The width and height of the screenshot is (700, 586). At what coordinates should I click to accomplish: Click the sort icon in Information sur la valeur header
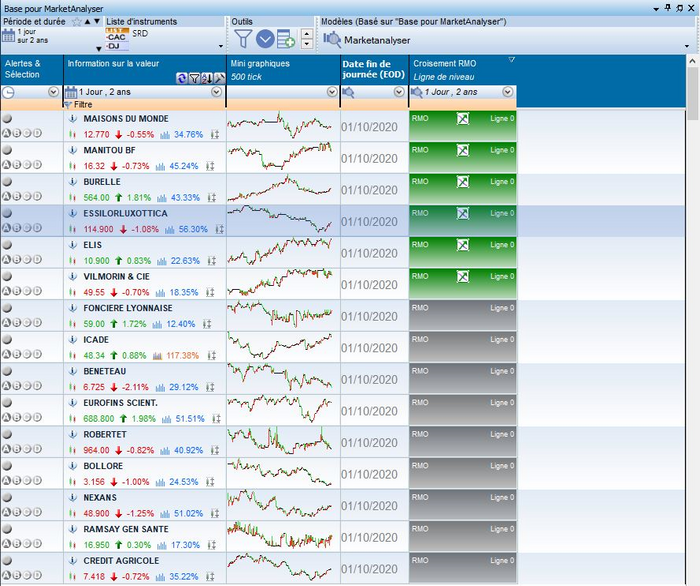pos(206,79)
